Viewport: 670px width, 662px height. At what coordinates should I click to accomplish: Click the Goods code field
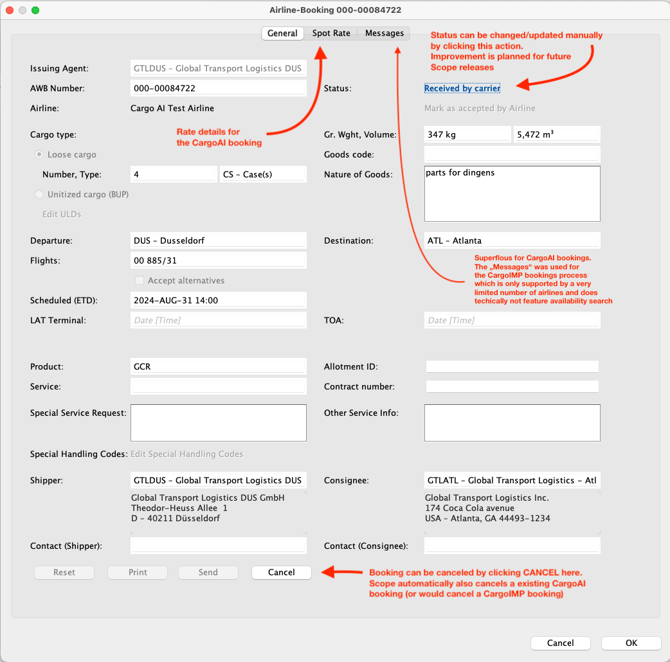pyautogui.click(x=512, y=154)
